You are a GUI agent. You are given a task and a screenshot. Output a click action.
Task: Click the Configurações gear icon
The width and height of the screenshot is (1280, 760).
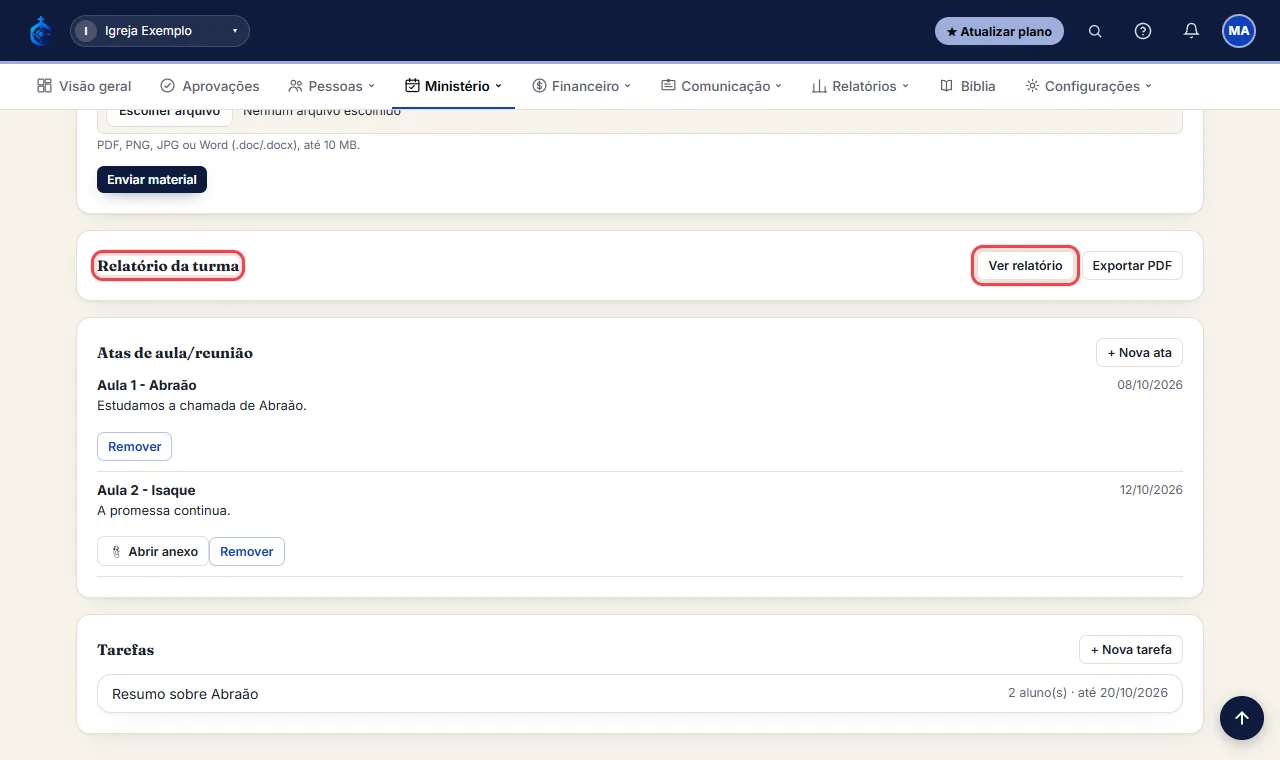(1032, 86)
